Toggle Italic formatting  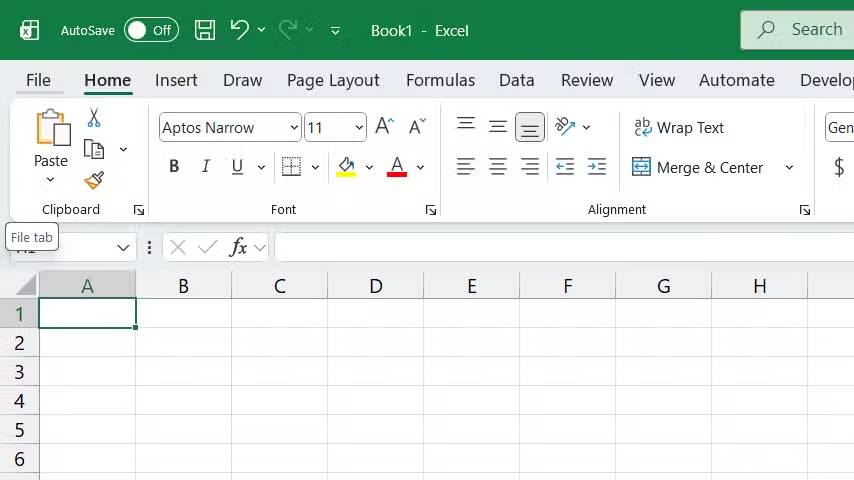205,166
